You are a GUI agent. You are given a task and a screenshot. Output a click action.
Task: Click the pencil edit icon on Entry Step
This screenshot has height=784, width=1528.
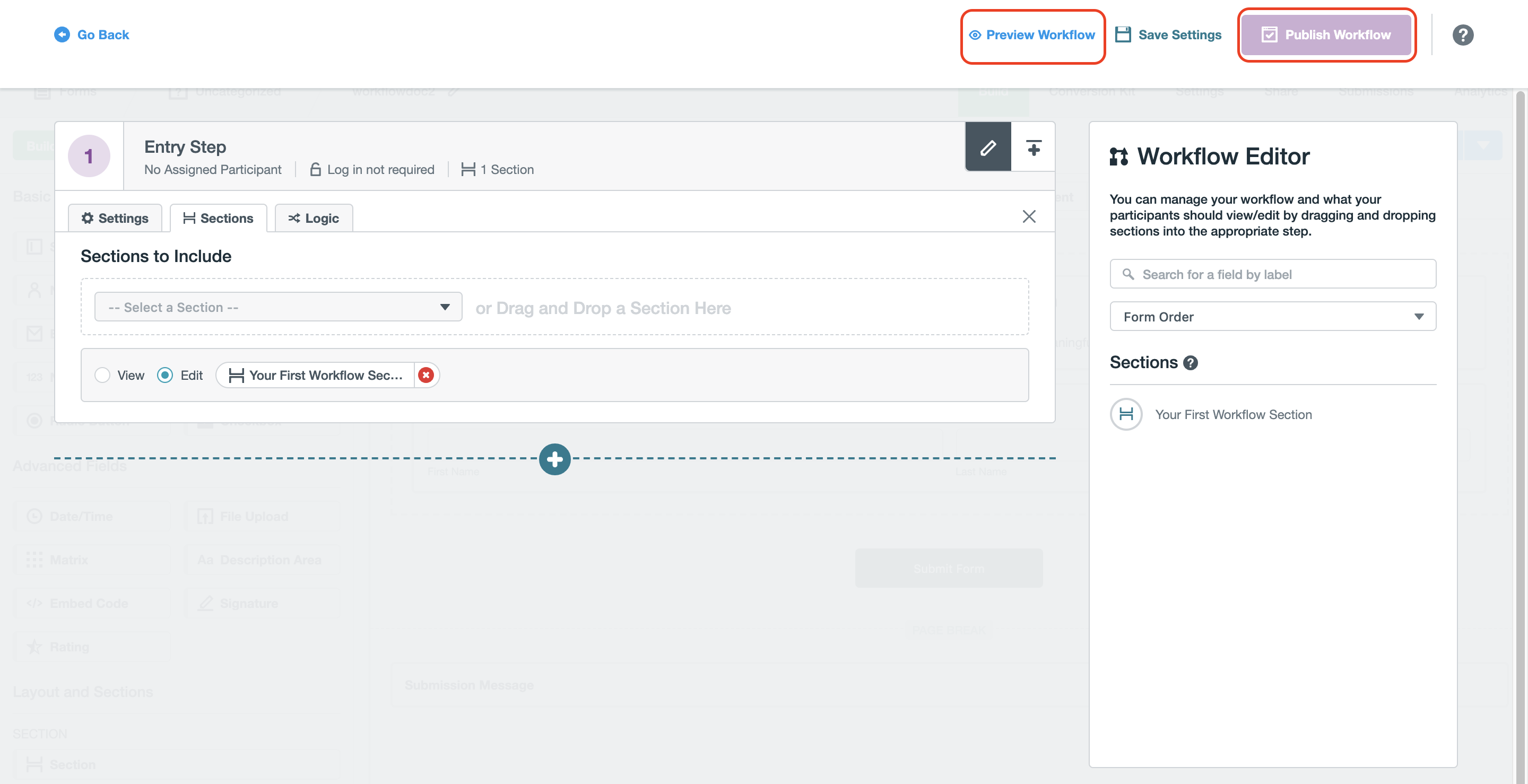point(987,147)
